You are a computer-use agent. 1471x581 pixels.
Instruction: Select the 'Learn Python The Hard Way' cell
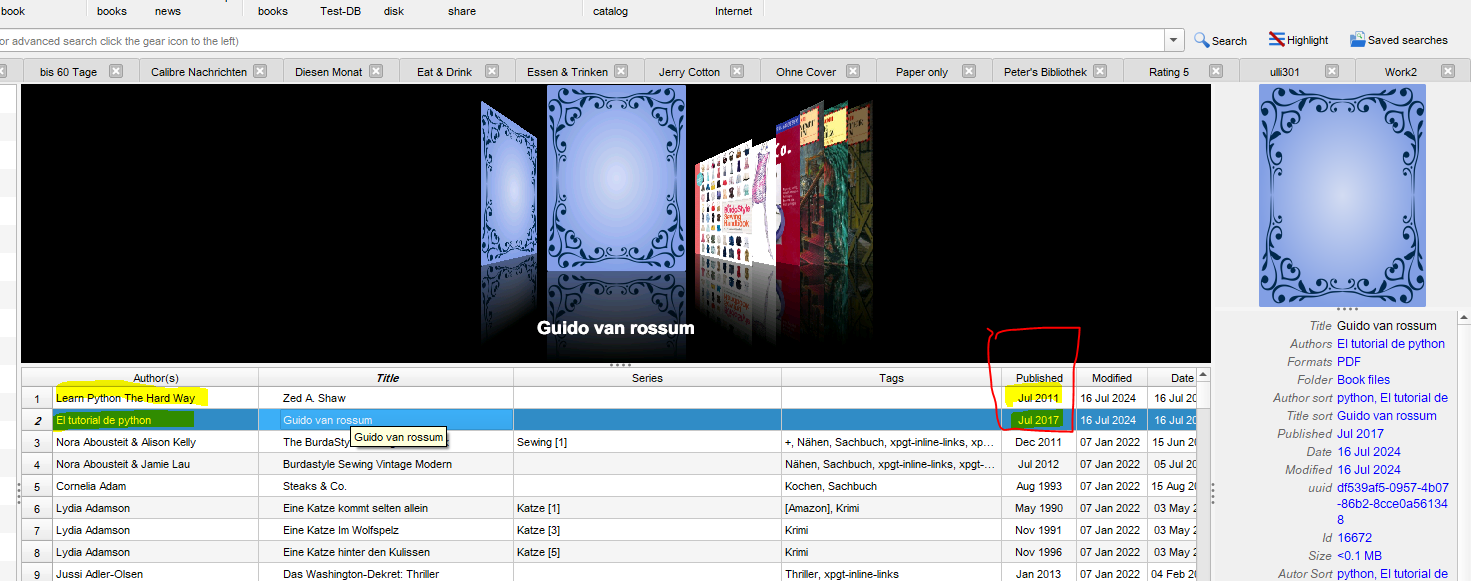[x=155, y=398]
